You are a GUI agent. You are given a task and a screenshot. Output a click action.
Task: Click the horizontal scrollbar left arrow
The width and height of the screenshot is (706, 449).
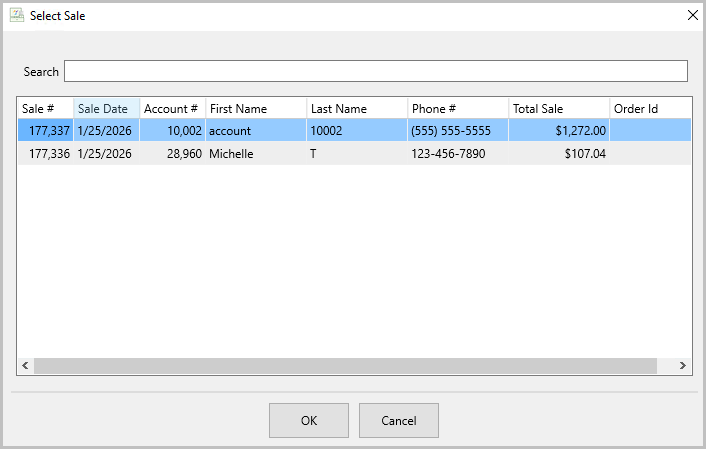pyautogui.click(x=25, y=365)
